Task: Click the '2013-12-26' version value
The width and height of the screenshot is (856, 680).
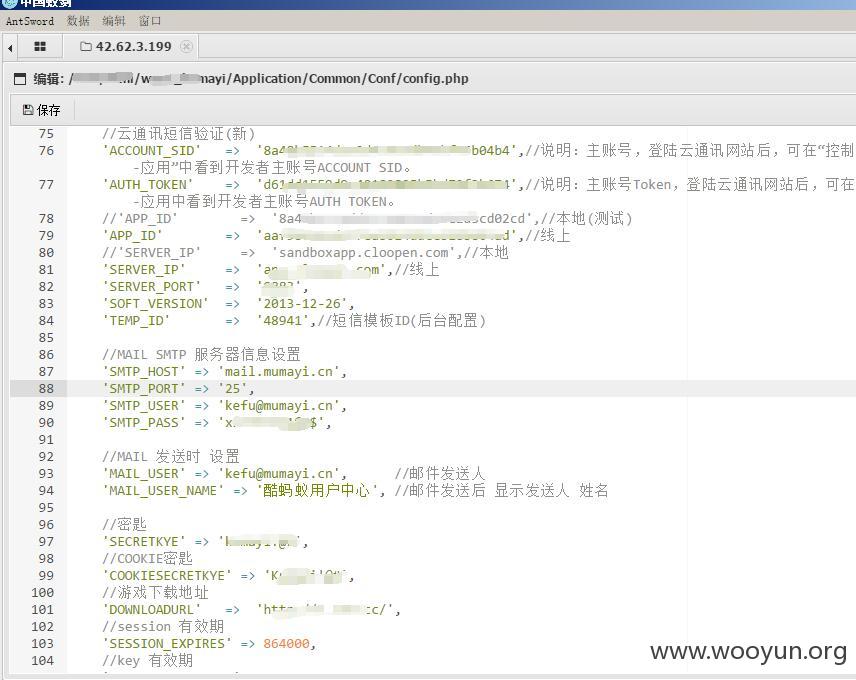Action: [x=302, y=303]
